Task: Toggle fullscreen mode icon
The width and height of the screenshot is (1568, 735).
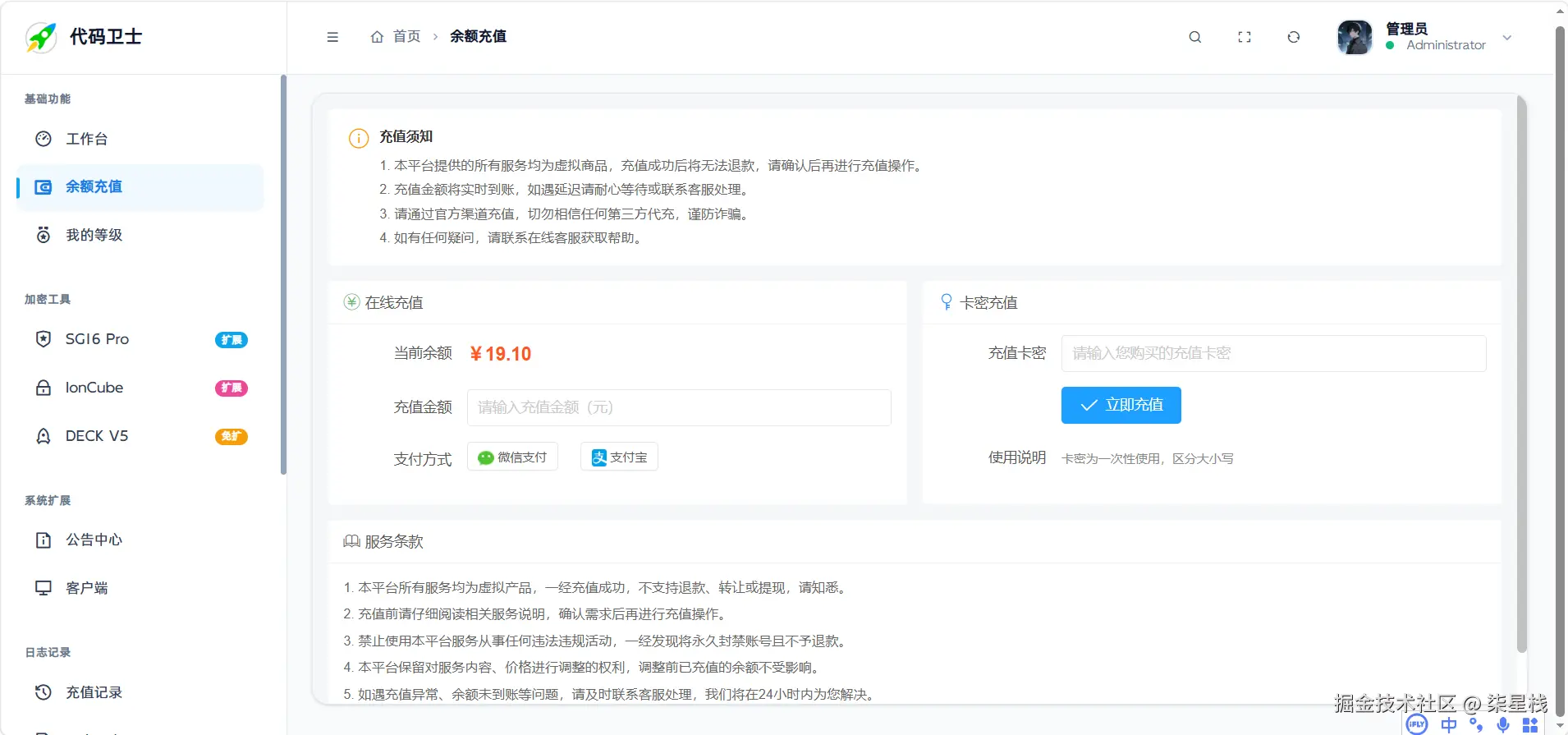Action: coord(1245,37)
